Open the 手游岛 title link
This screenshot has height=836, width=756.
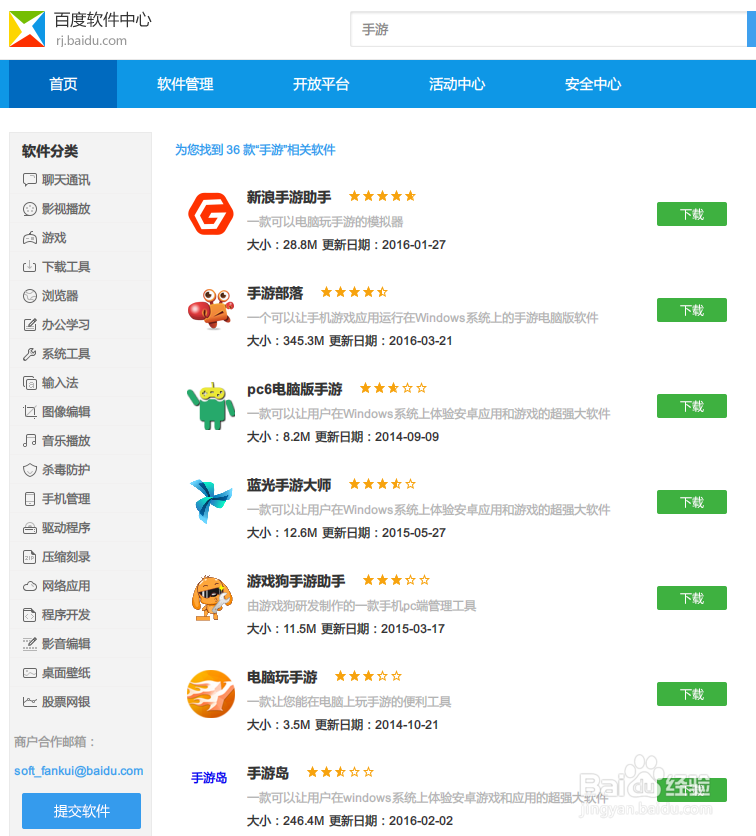click(x=268, y=773)
